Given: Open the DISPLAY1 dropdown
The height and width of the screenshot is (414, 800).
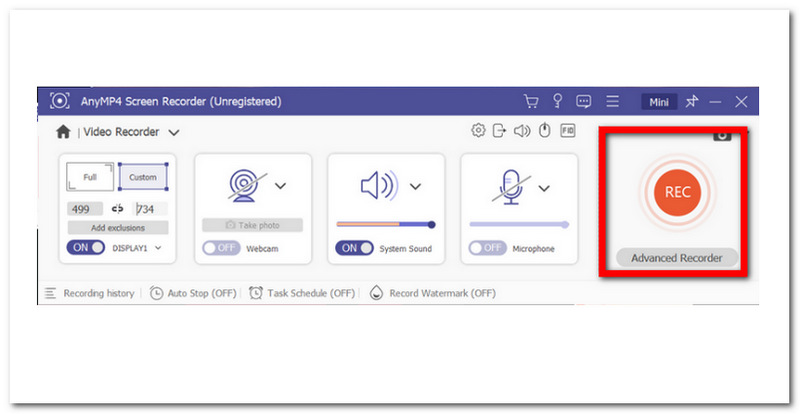Looking at the screenshot, I should 158,248.
